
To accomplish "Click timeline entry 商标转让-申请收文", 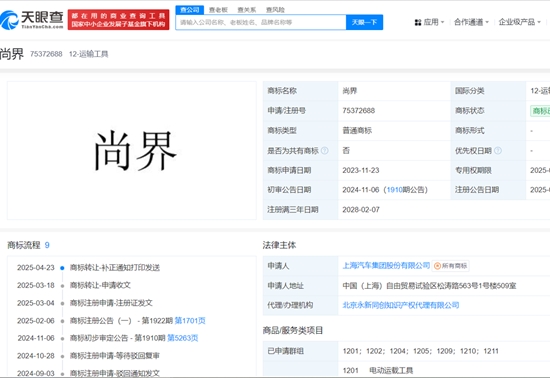I will 100,285.
